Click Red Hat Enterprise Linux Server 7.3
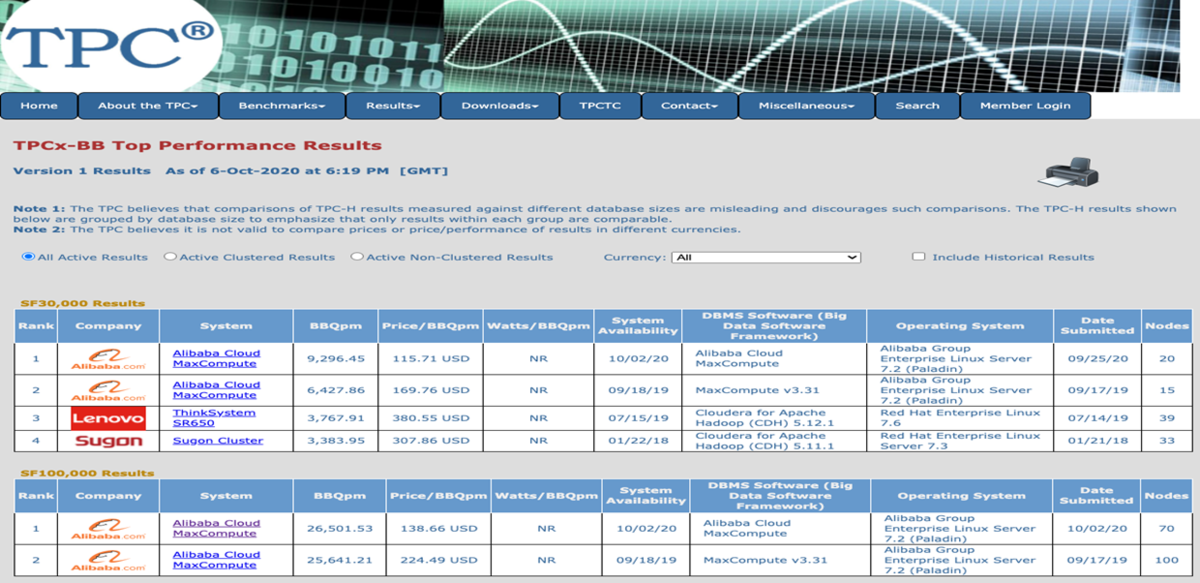 [x=960, y=441]
